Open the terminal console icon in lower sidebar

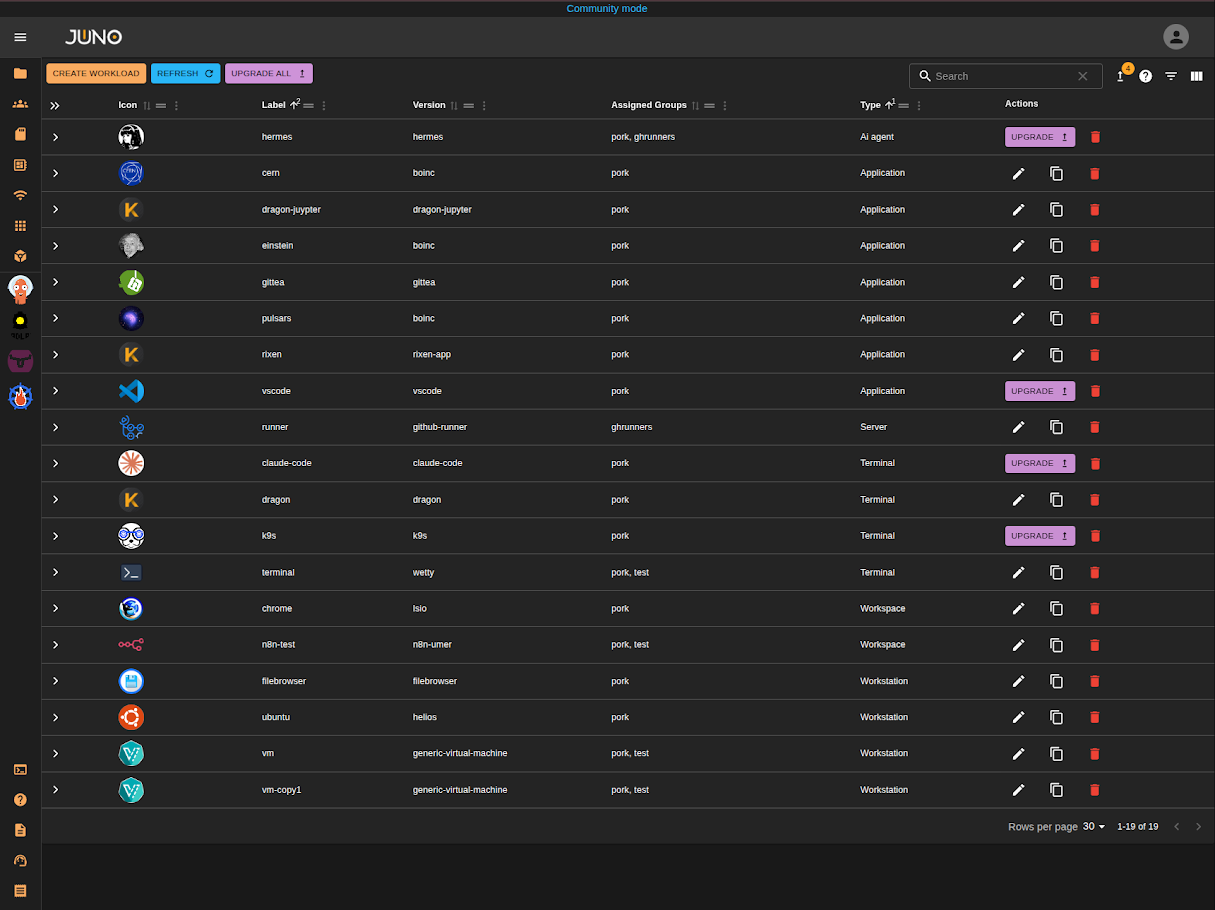coord(20,769)
